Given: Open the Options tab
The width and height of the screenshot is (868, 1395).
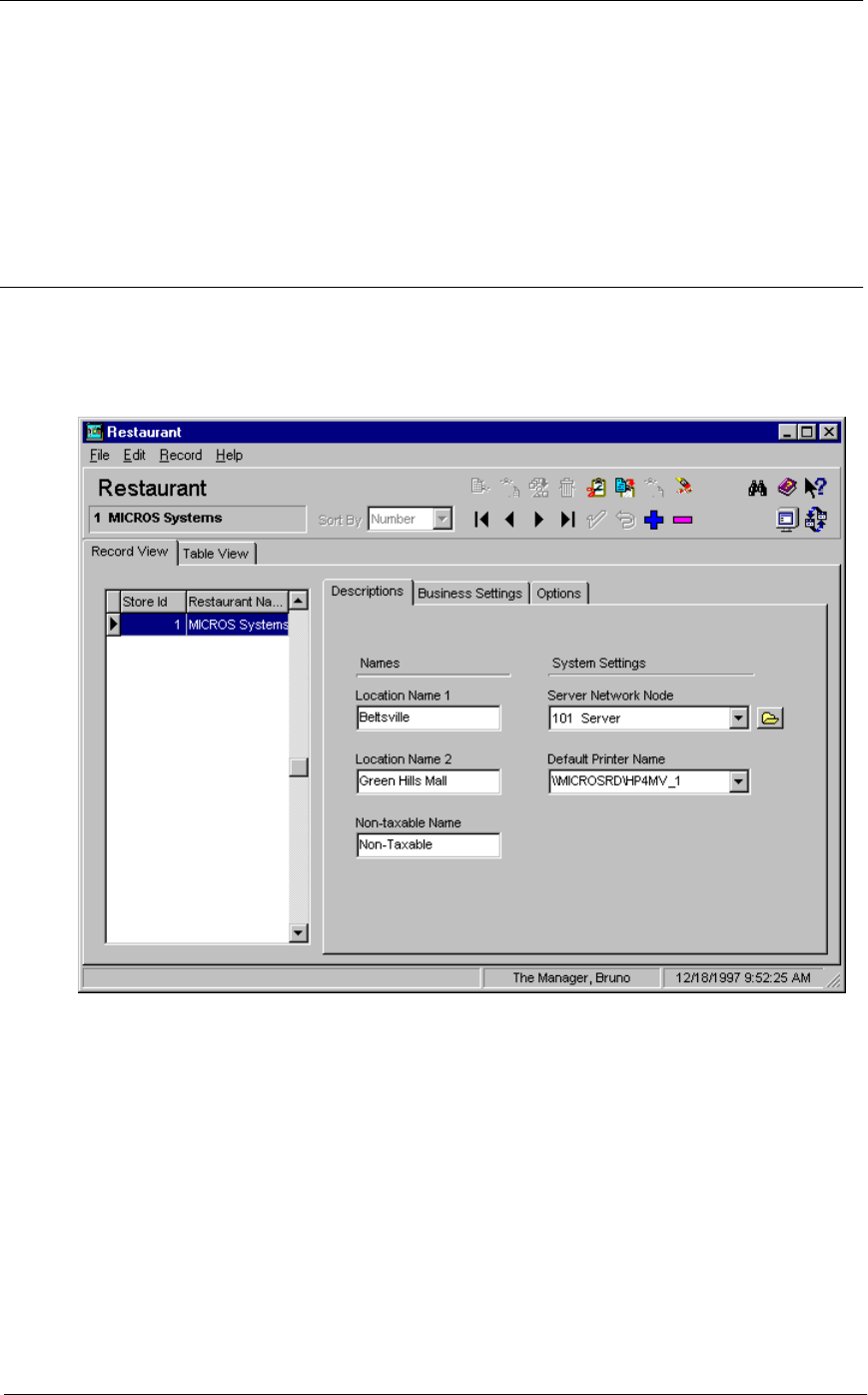Looking at the screenshot, I should [x=558, y=594].
